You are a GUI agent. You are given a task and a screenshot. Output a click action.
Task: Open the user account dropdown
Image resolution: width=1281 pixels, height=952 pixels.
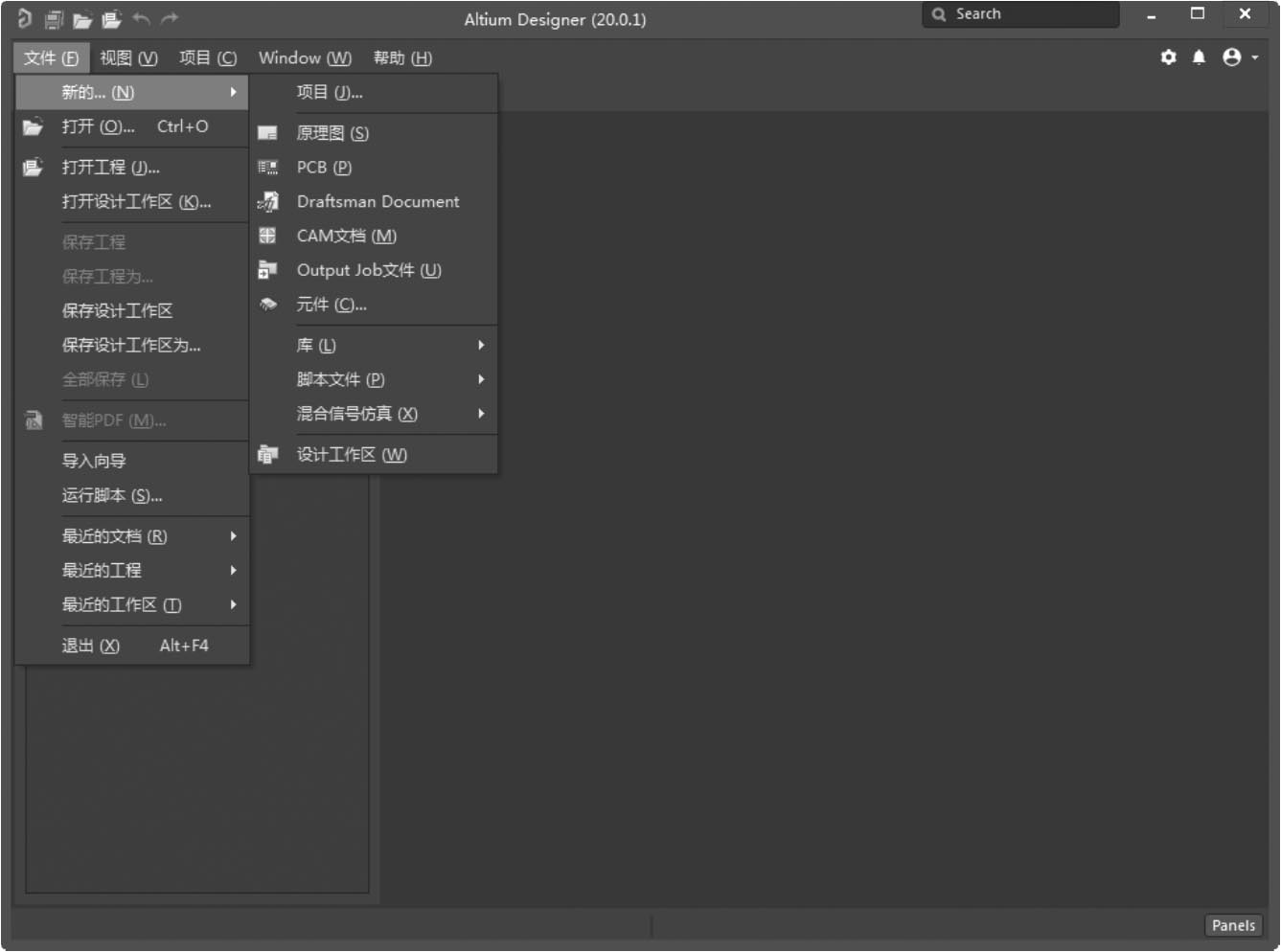1240,57
